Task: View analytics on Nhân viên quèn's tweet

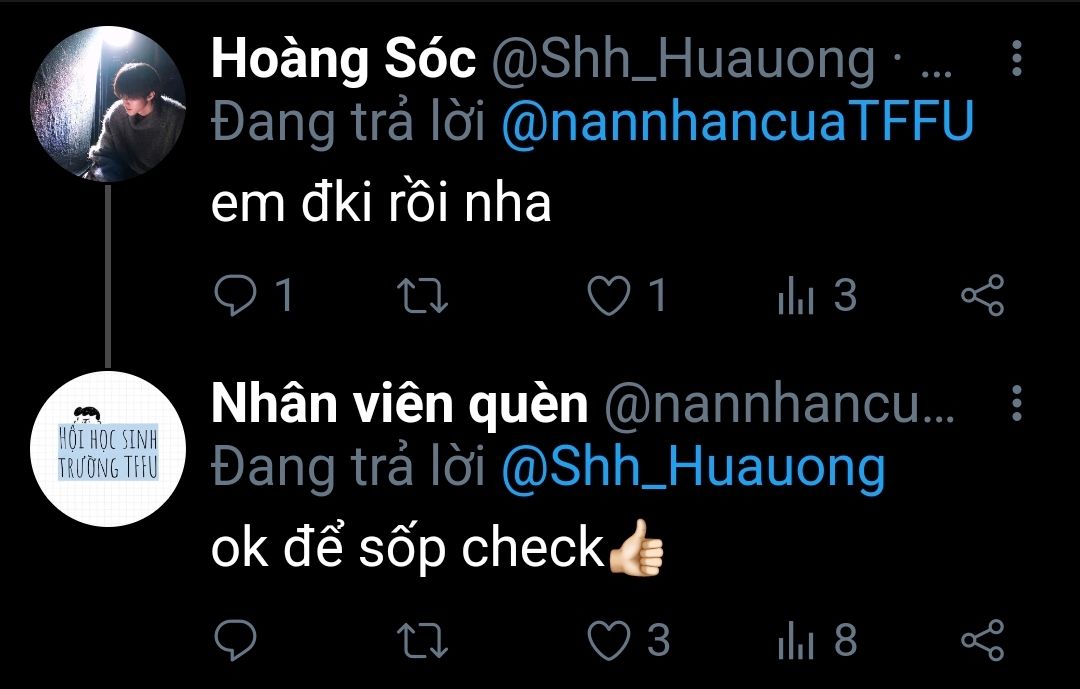Action: pos(797,641)
